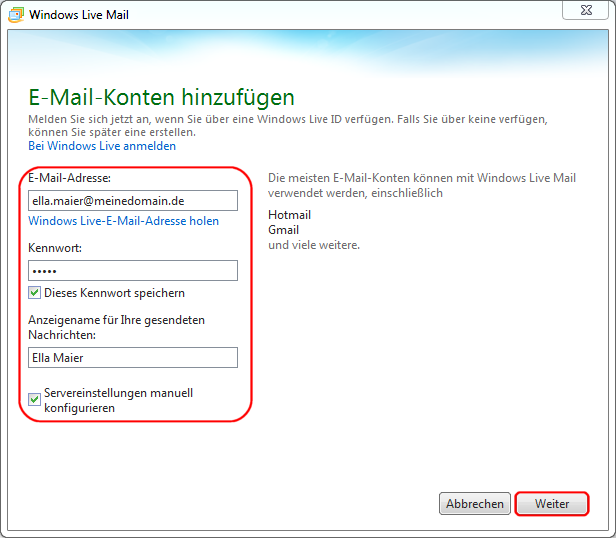Select the Anzeigename field containing Ella Maier
Screen dimensions: 616x538
pyautogui.click(x=132, y=358)
